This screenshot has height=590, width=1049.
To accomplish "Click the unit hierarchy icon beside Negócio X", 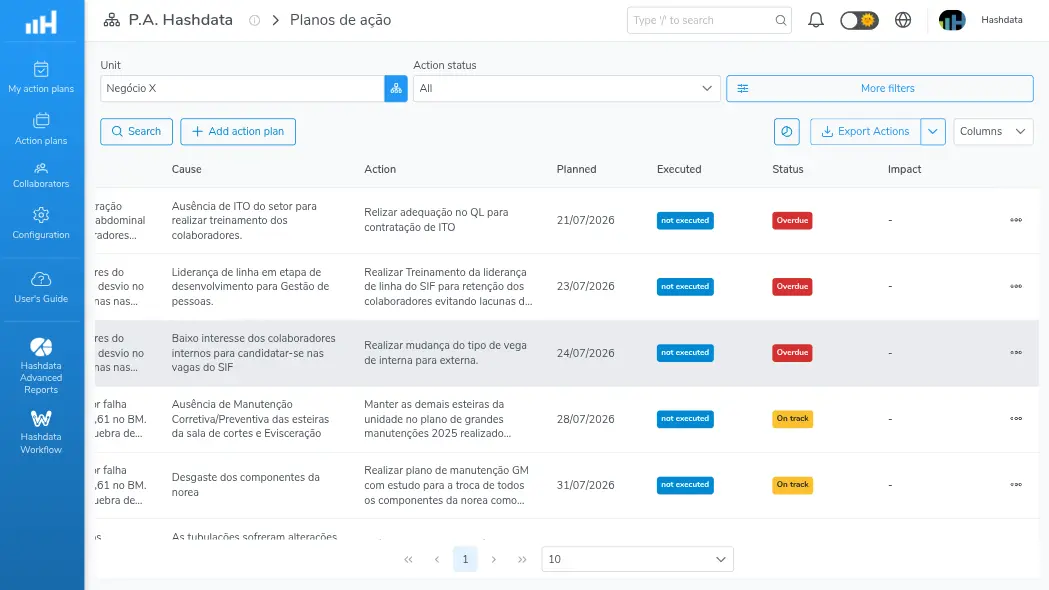I will 396,88.
